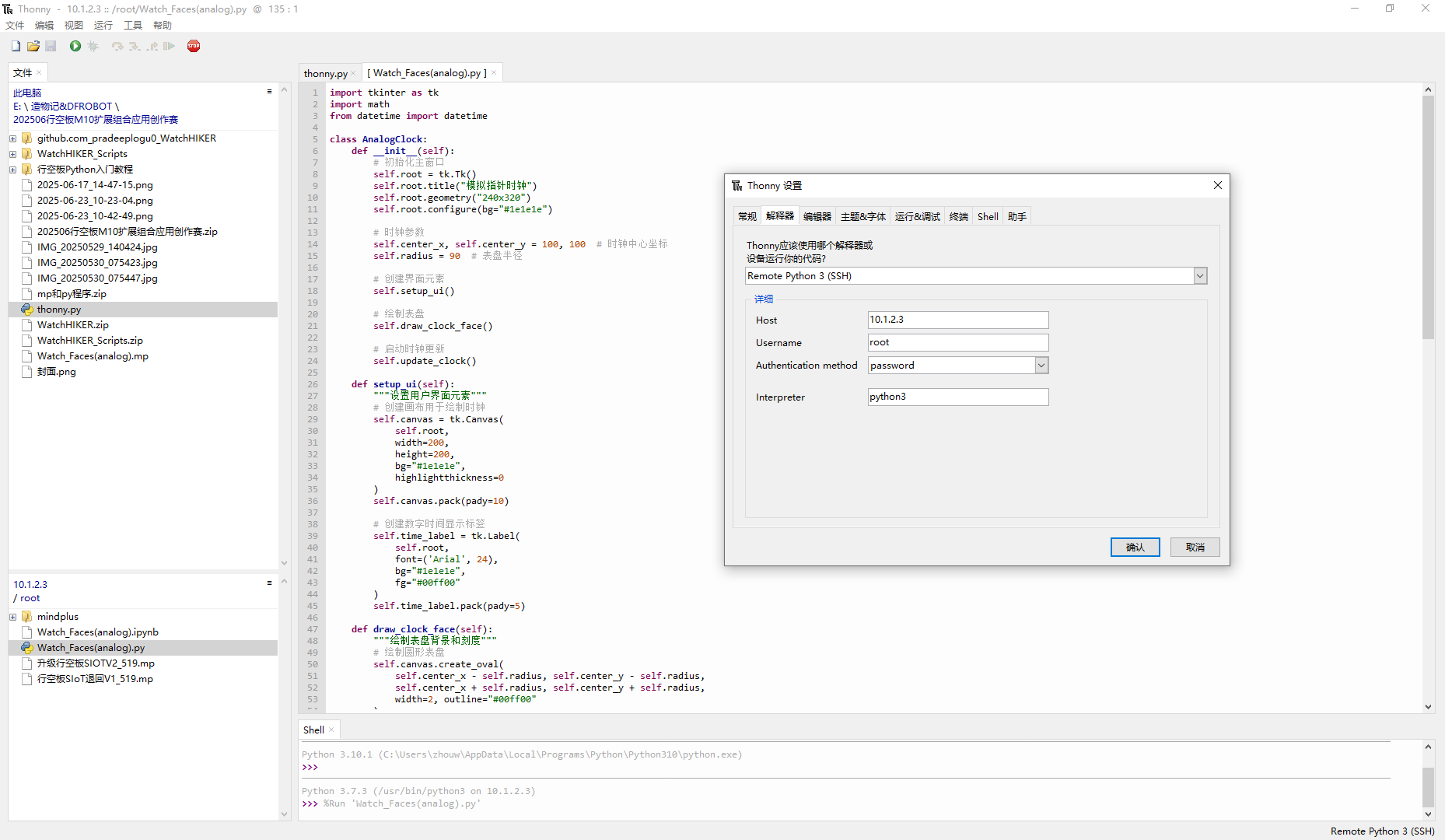Close the thonny.py editor tab
Image resolution: width=1445 pixels, height=840 pixels.
tap(353, 74)
